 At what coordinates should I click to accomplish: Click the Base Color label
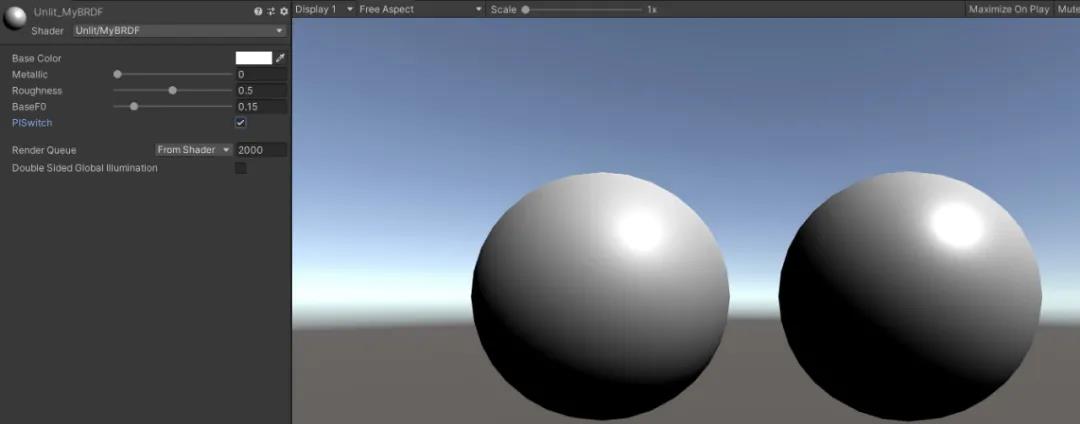click(37, 59)
